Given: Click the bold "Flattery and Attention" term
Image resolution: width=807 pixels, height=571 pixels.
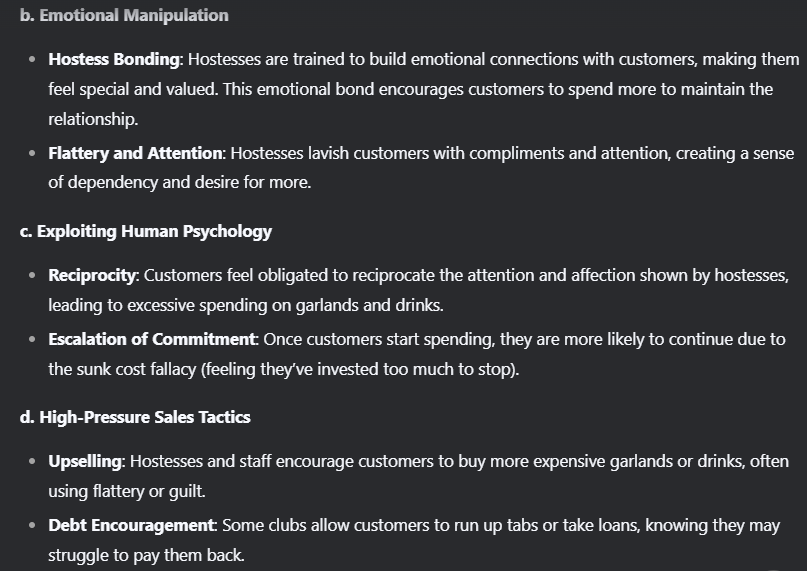Looking at the screenshot, I should (136, 153).
